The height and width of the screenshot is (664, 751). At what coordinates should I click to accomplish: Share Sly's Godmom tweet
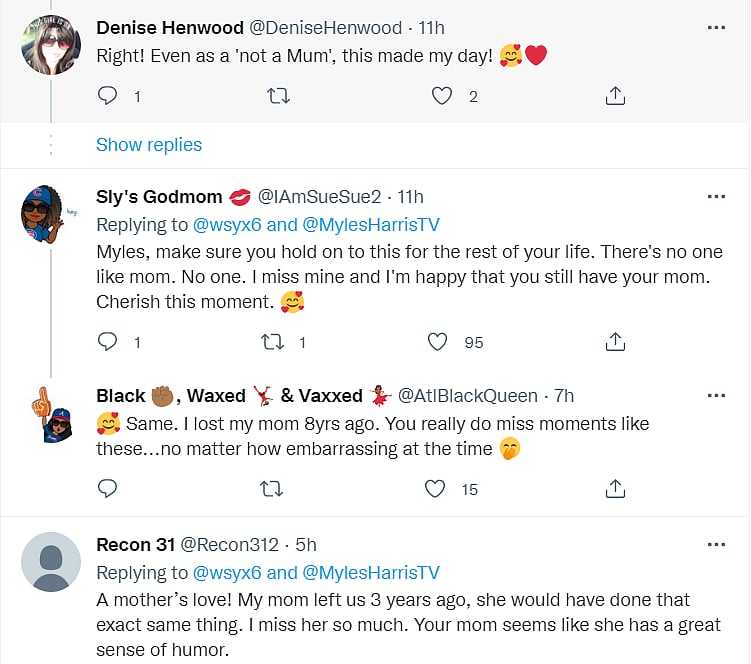616,342
